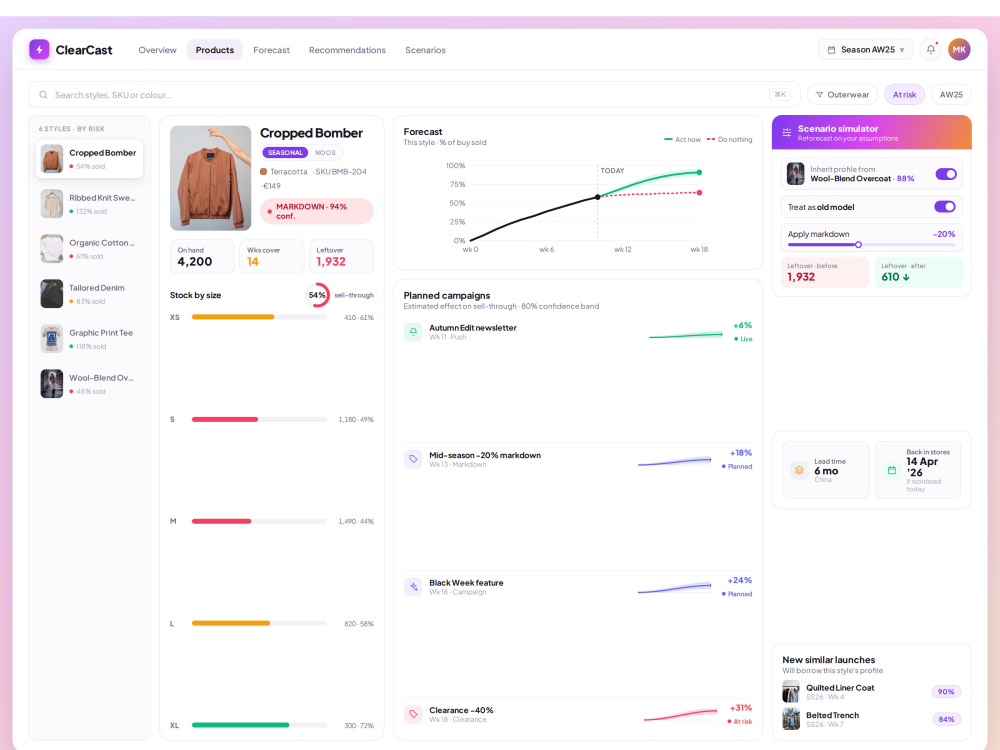Click the funnel icon in Outerwear filter
Image resolution: width=1000 pixels, height=750 pixels.
tap(820, 94)
